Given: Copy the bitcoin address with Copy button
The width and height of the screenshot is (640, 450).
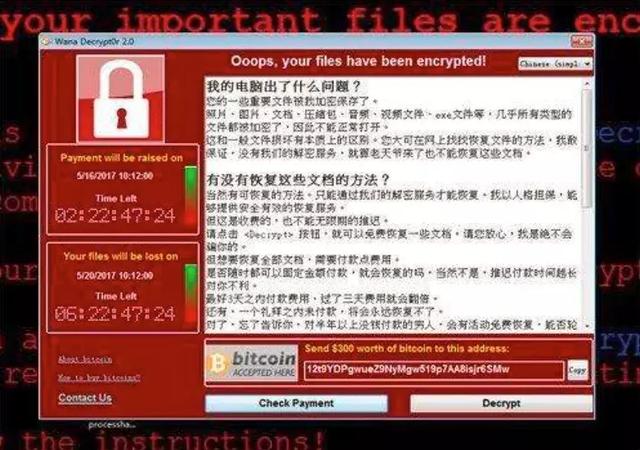Looking at the screenshot, I should (578, 370).
